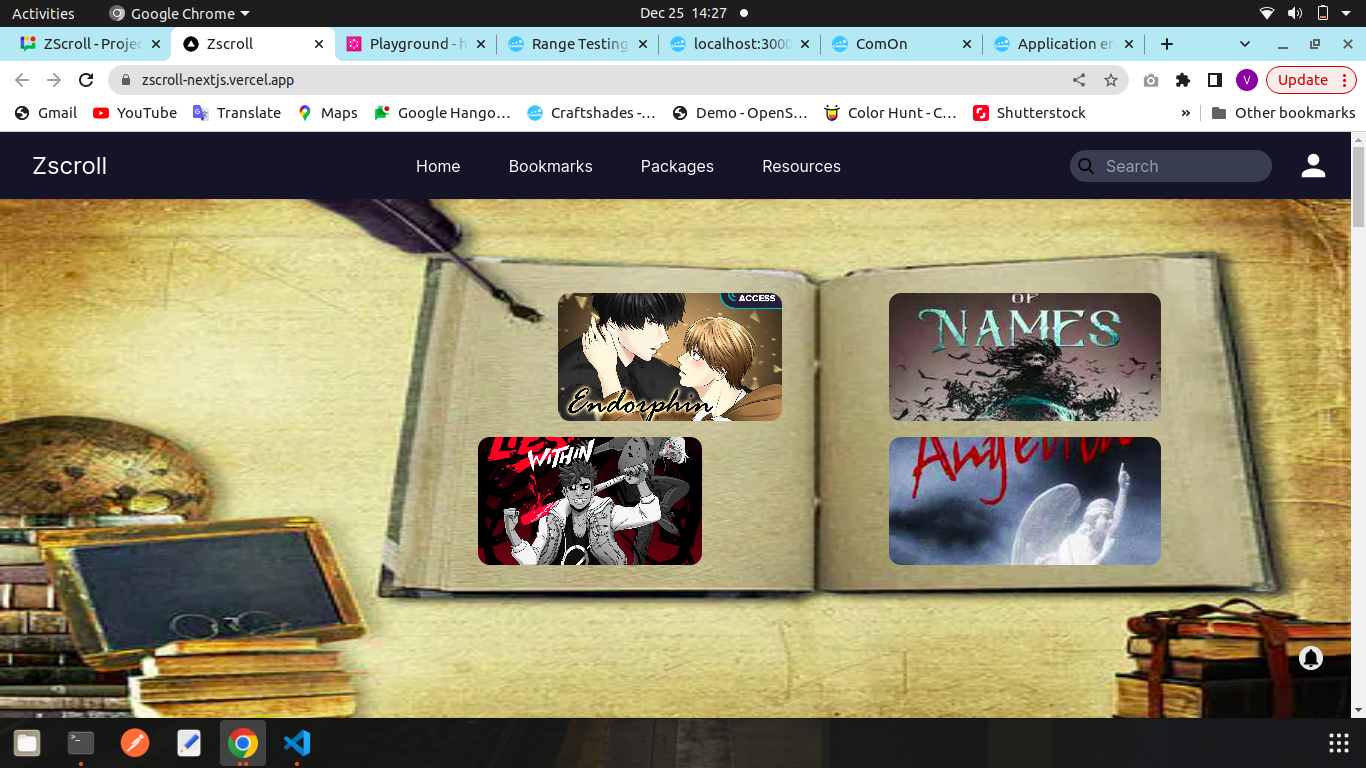1366x768 pixels.
Task: Click the notification bell icon
Action: [x=1310, y=658]
